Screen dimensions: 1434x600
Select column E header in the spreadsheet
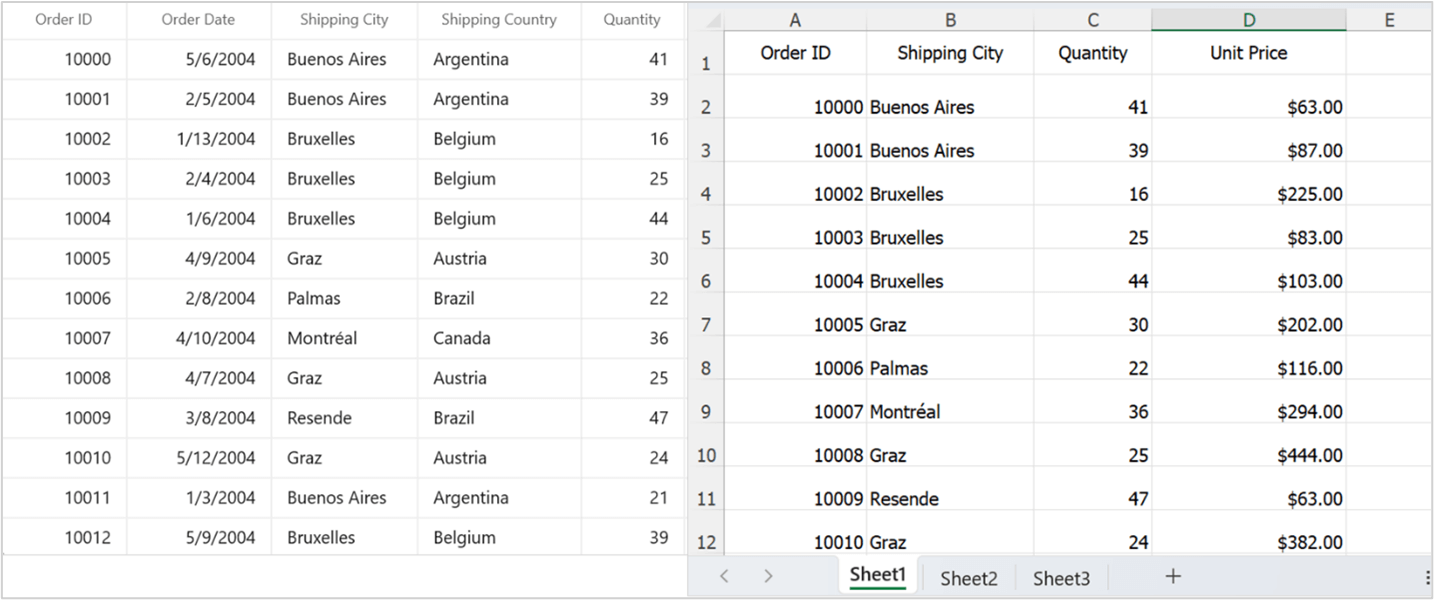(1390, 18)
